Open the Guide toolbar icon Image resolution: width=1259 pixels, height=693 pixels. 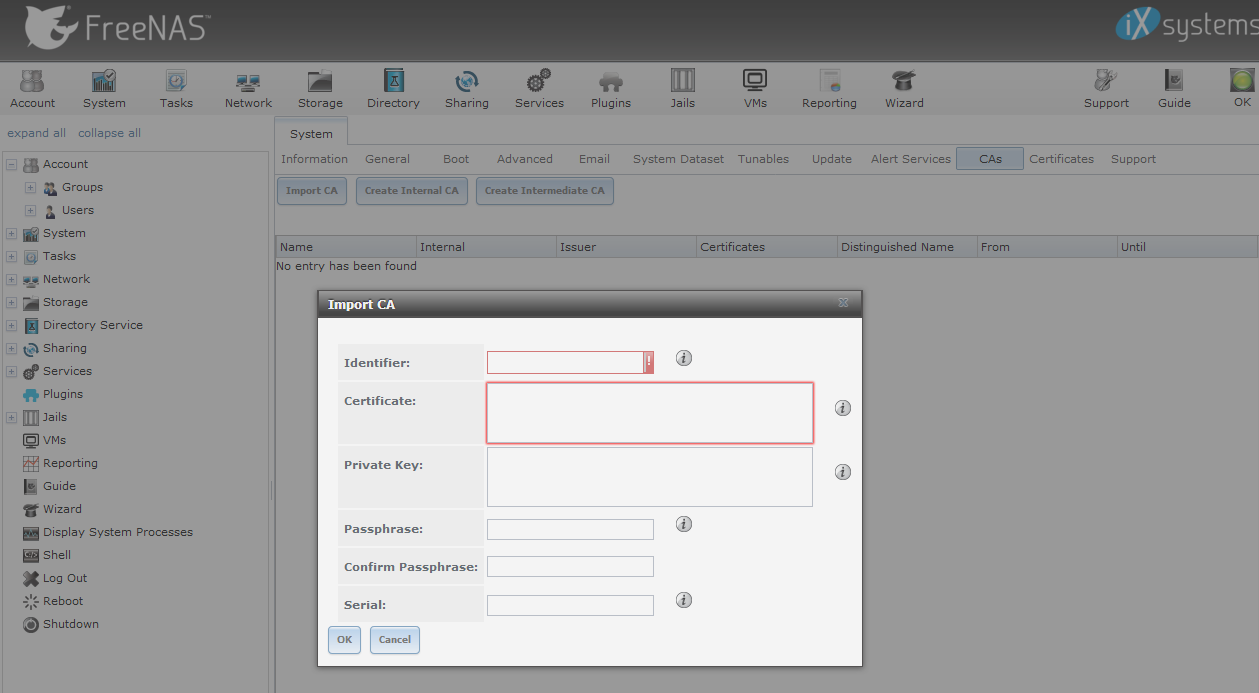[1174, 89]
